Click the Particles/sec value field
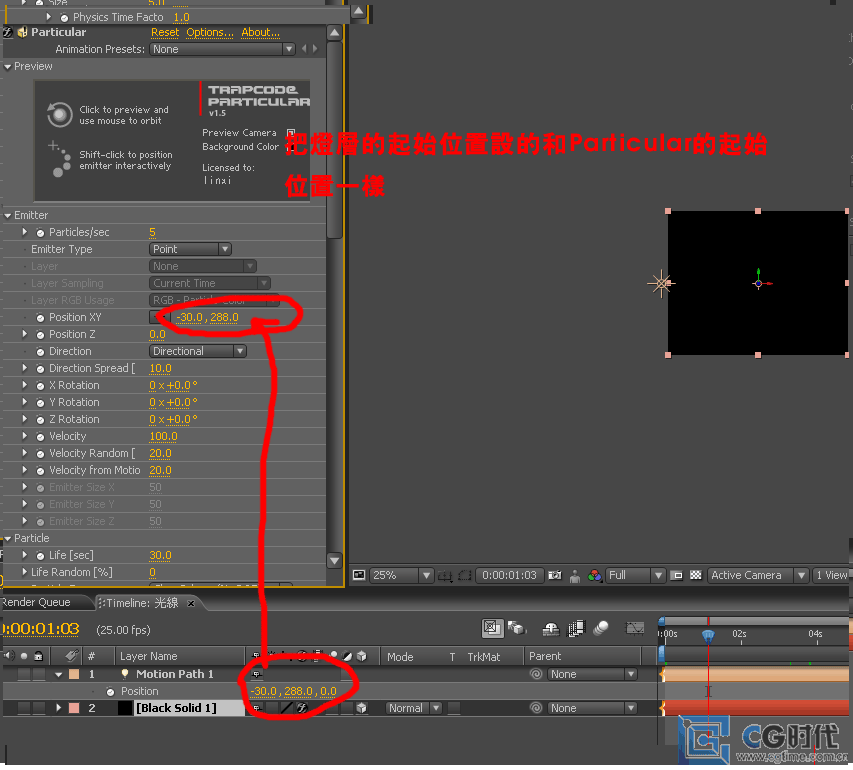The height and width of the screenshot is (770, 853). [153, 232]
